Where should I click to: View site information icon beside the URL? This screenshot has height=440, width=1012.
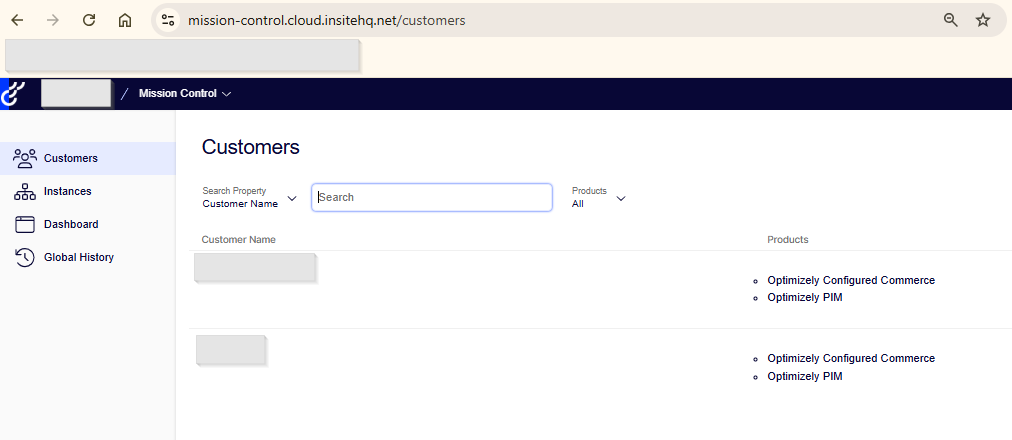168,20
